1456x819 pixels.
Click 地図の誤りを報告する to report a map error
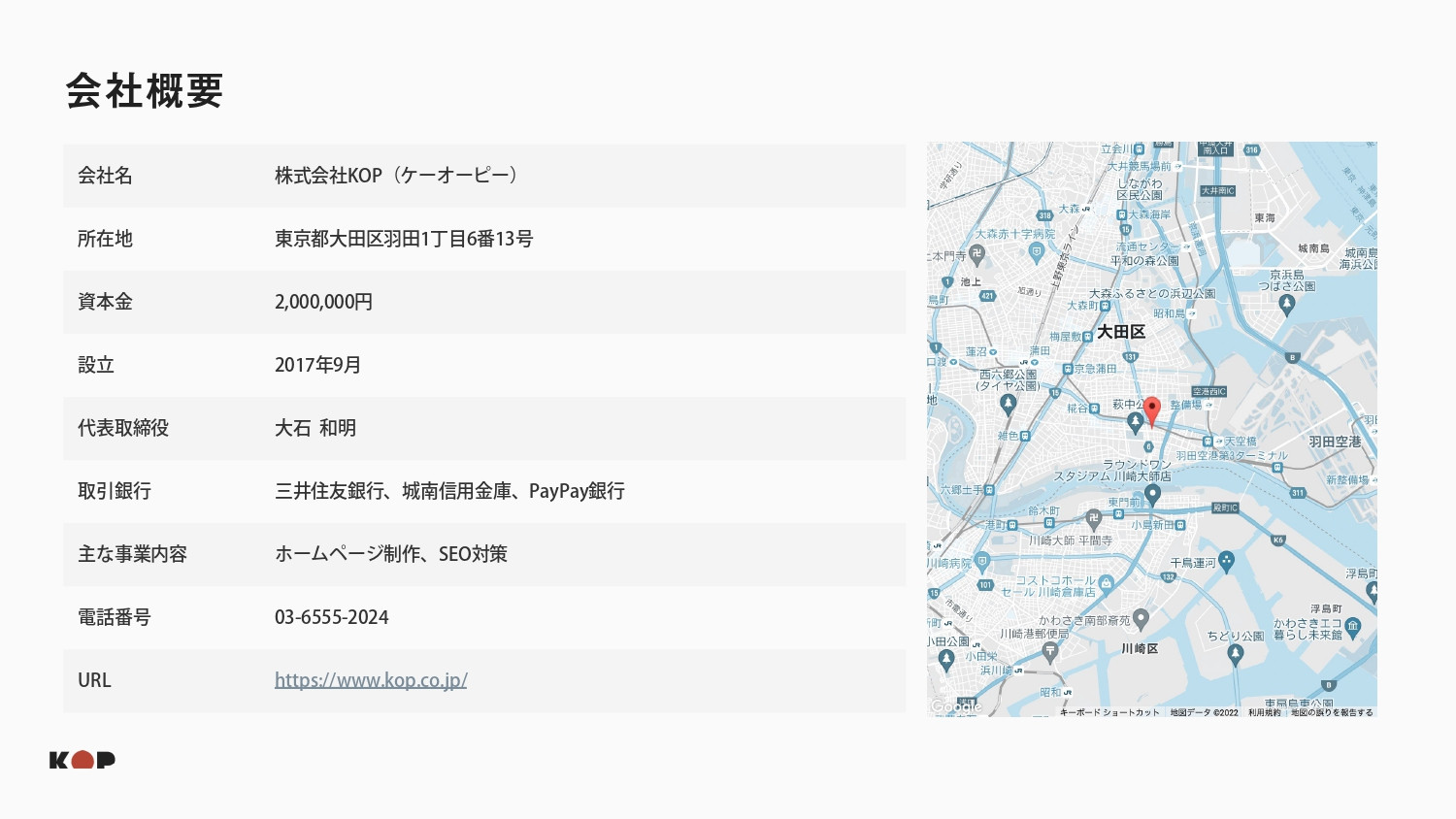pyautogui.click(x=1332, y=712)
